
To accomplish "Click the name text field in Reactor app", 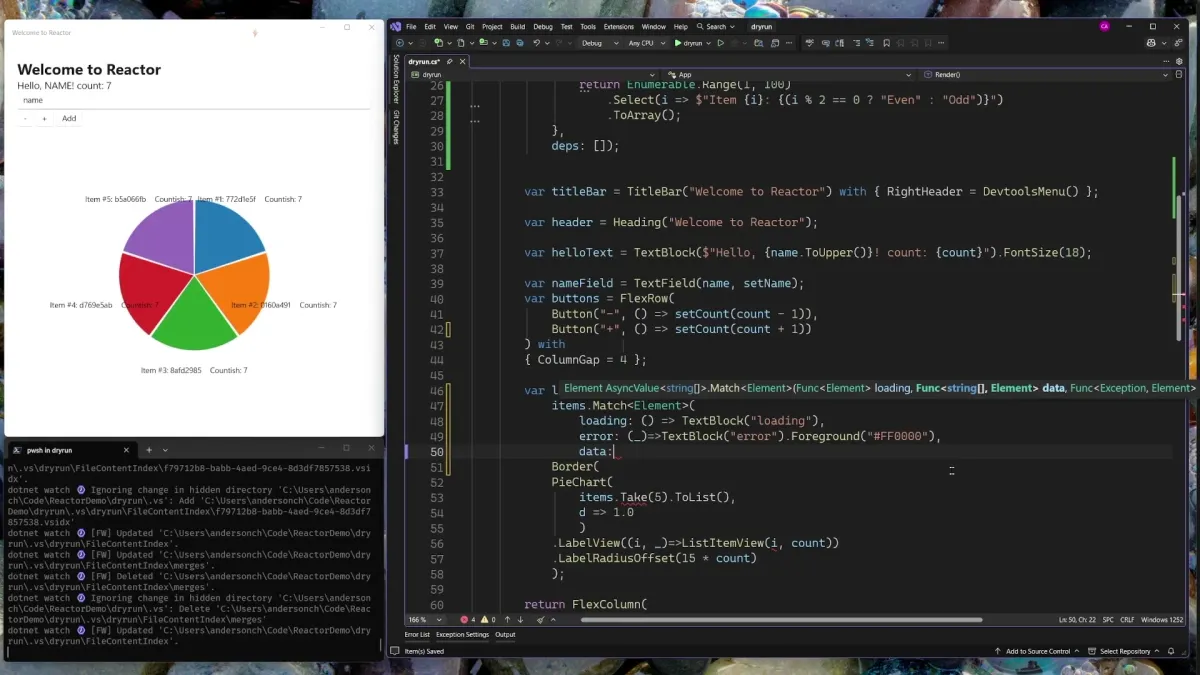I will [194, 100].
